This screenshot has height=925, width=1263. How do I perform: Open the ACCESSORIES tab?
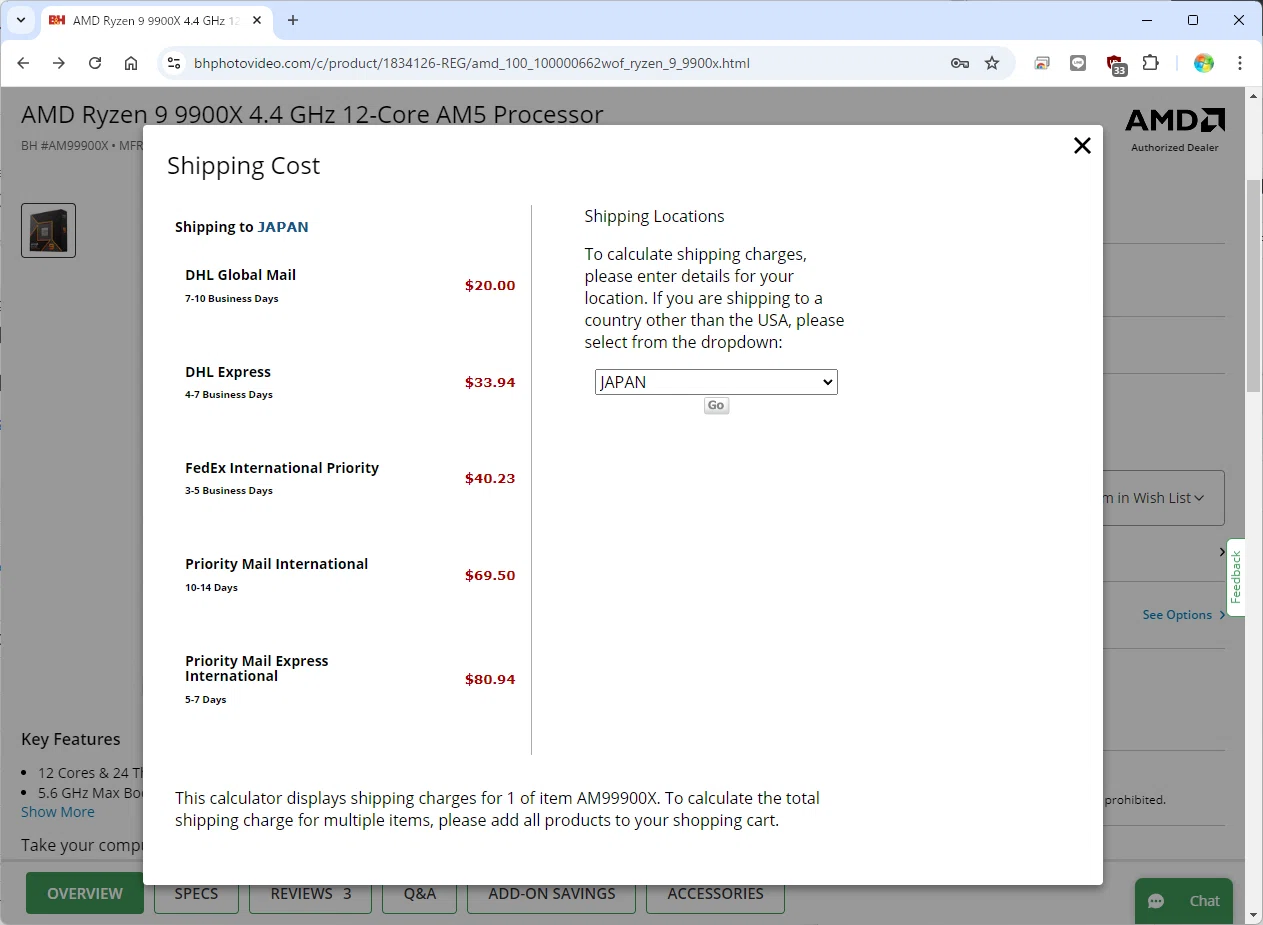pyautogui.click(x=715, y=893)
